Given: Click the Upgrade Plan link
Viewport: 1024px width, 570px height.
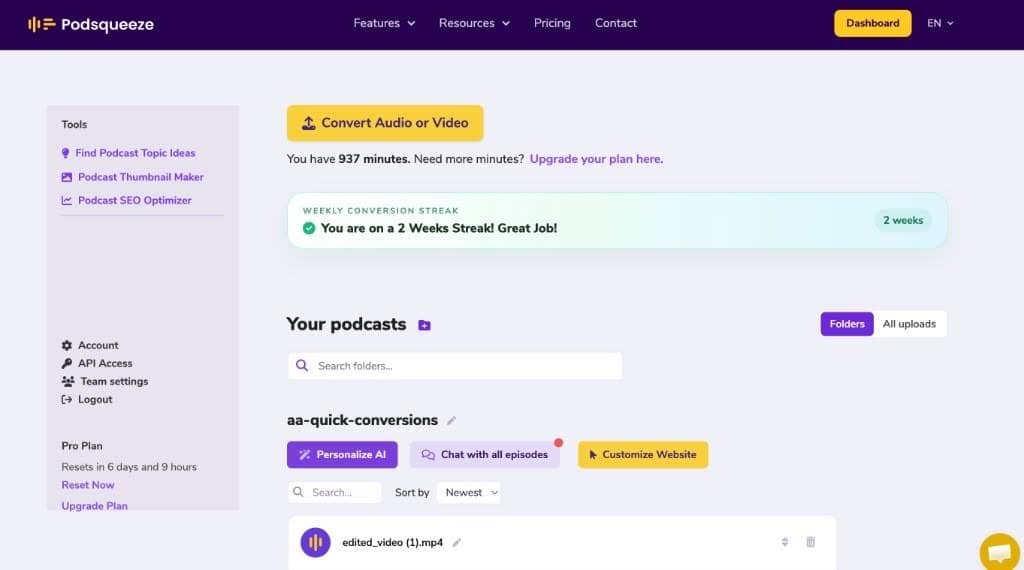Looking at the screenshot, I should coord(94,506).
